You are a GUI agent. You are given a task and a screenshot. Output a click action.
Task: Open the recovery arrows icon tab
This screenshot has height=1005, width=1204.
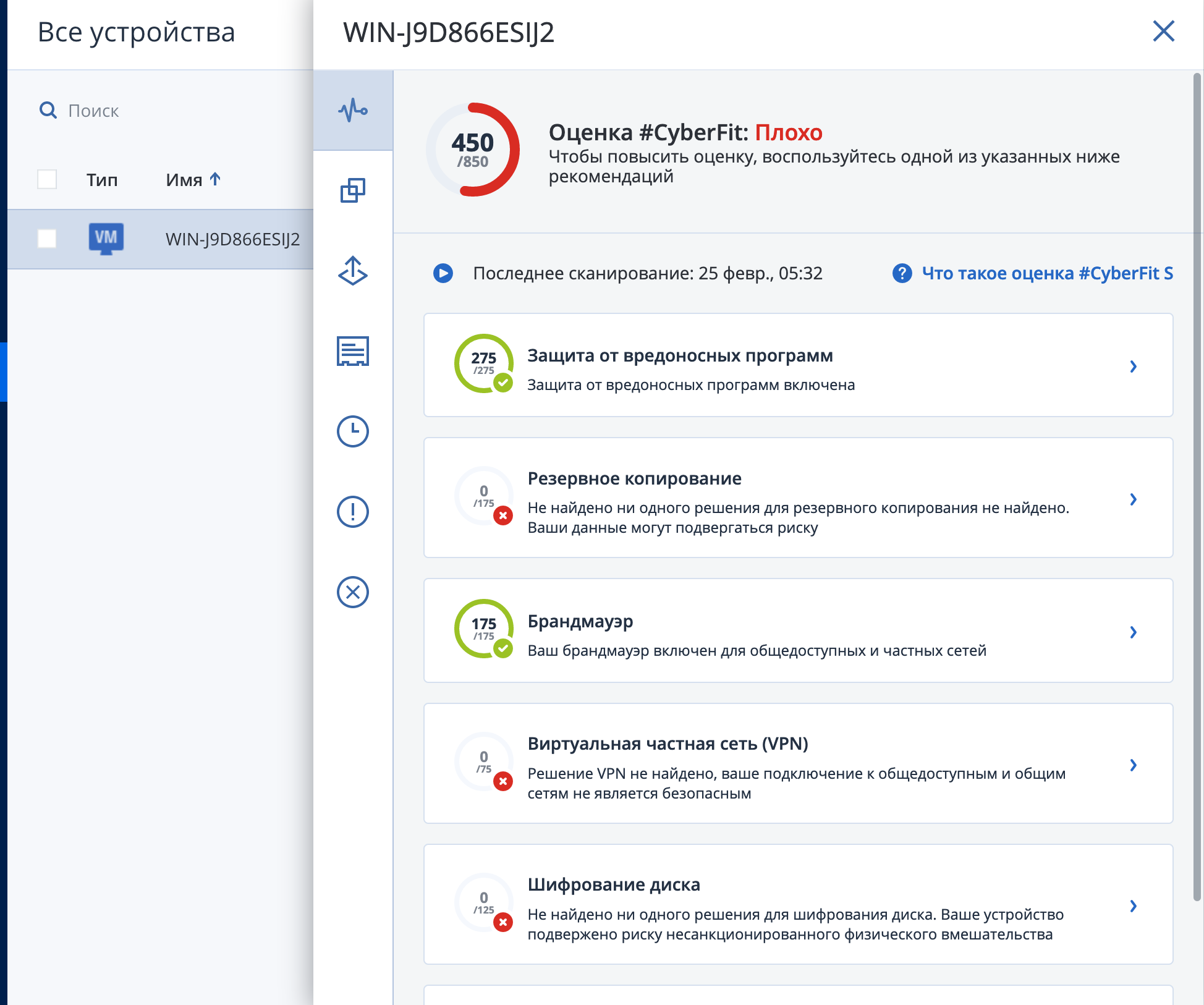coord(353,271)
